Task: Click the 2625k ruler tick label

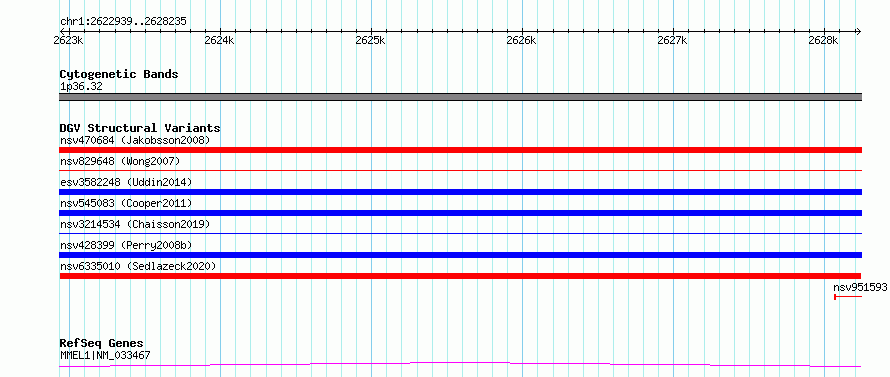Action: point(371,41)
